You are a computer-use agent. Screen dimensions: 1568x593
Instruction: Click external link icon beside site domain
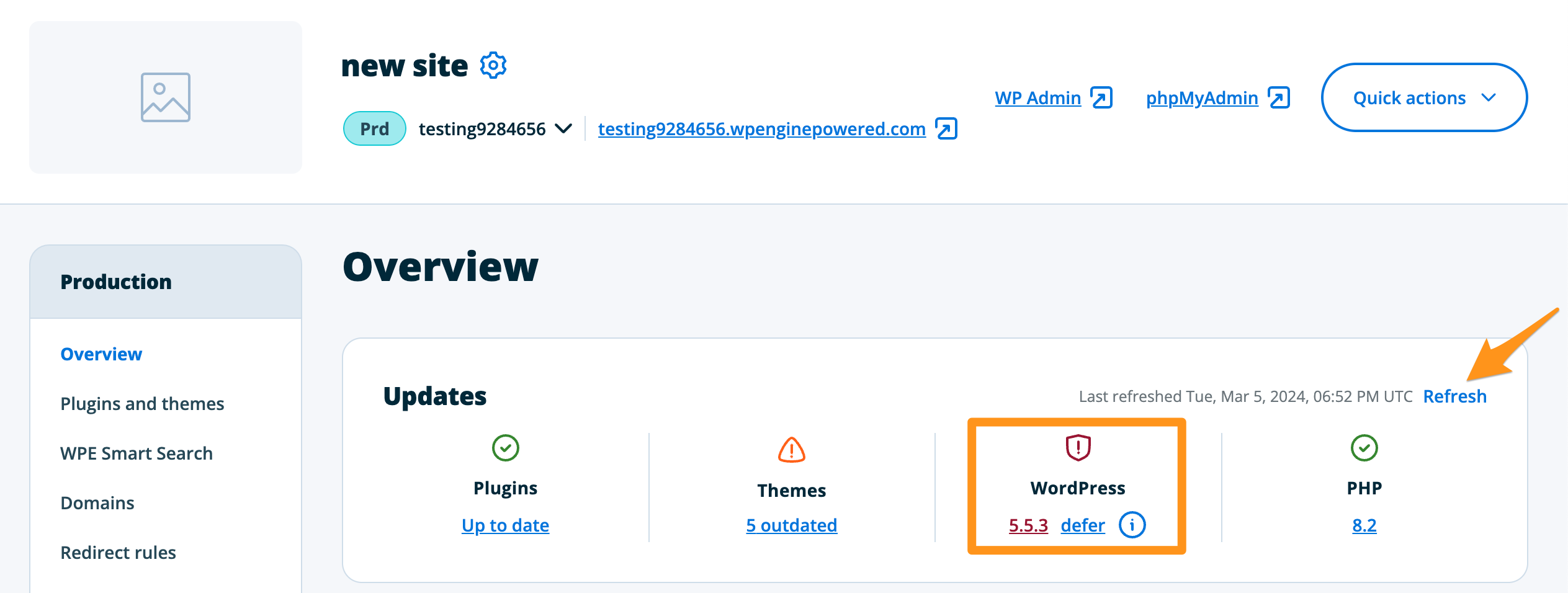pyautogui.click(x=946, y=129)
